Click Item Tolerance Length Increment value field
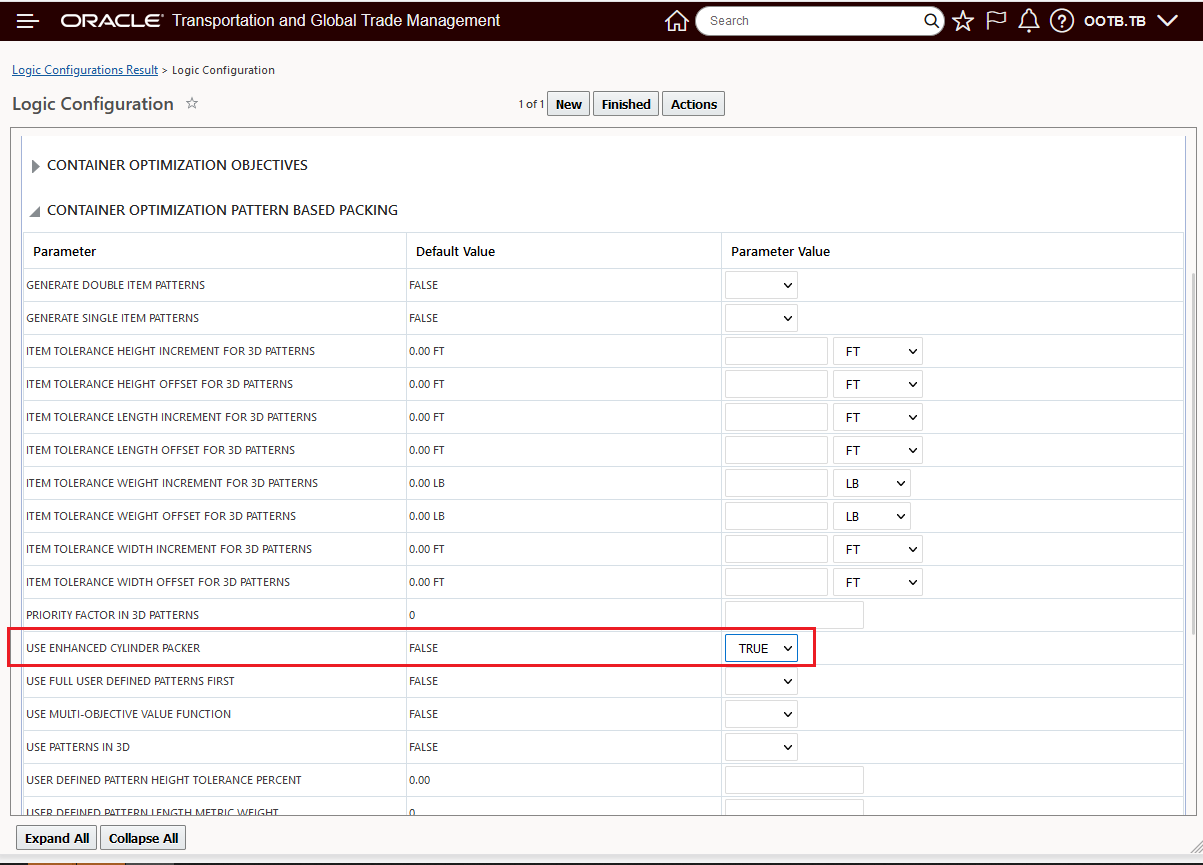The width and height of the screenshot is (1203, 865). click(x=776, y=417)
